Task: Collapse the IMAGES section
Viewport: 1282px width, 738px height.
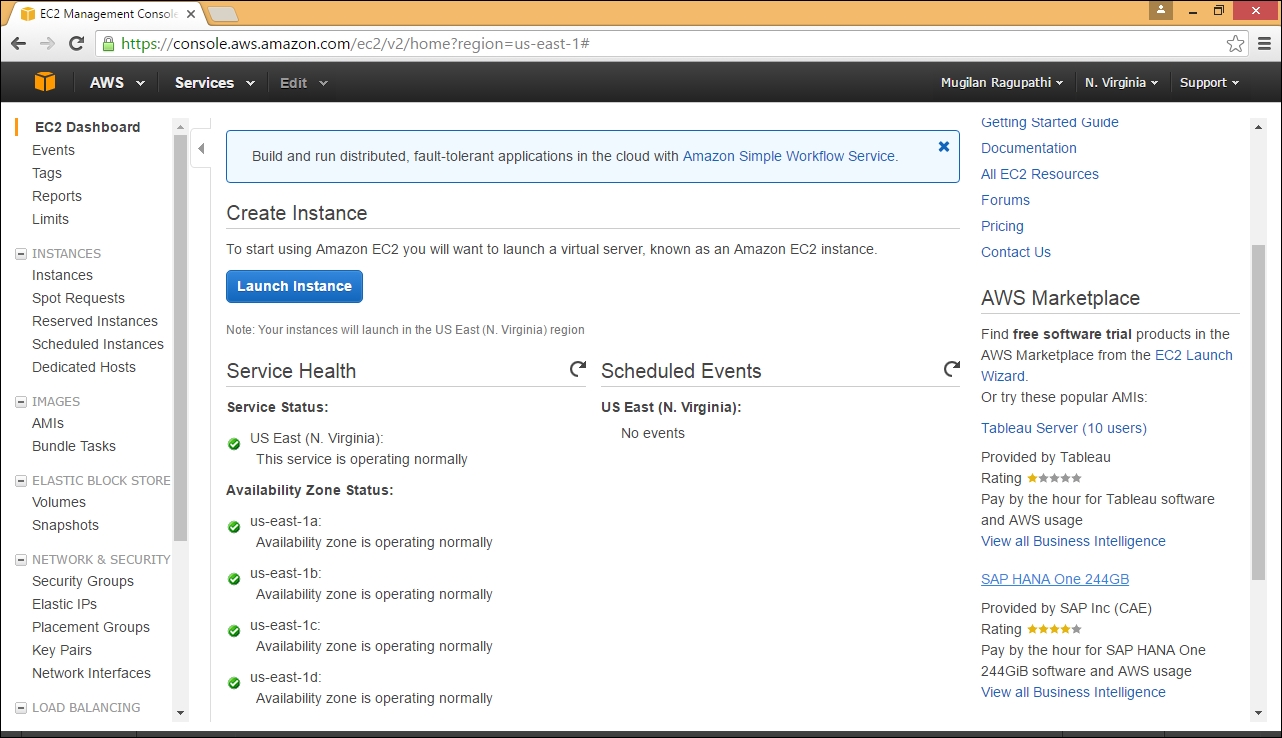Action: coord(21,402)
